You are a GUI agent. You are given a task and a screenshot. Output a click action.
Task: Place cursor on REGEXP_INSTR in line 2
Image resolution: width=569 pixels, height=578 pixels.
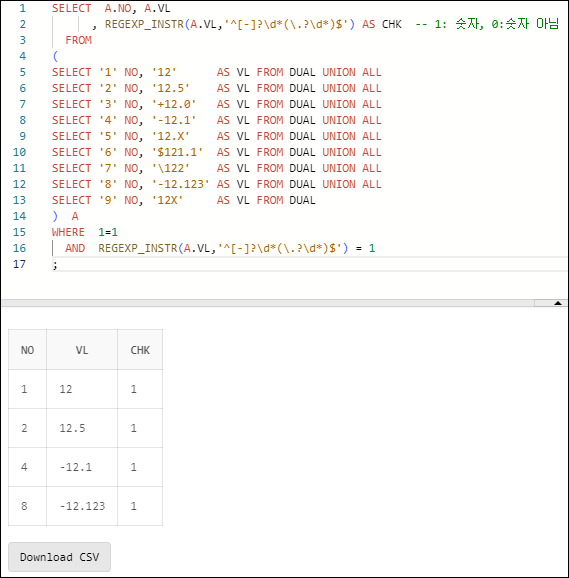pyautogui.click(x=144, y=24)
